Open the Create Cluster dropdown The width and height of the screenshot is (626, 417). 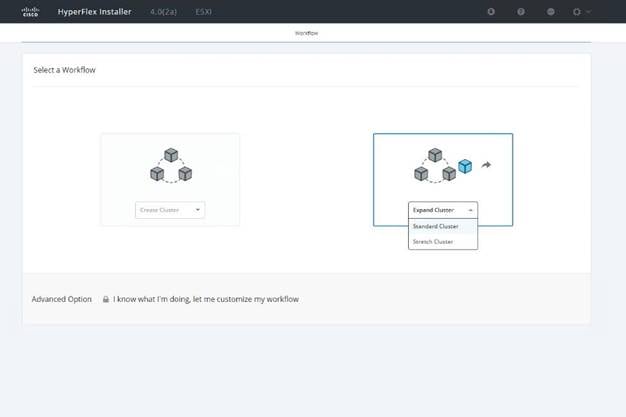click(170, 210)
